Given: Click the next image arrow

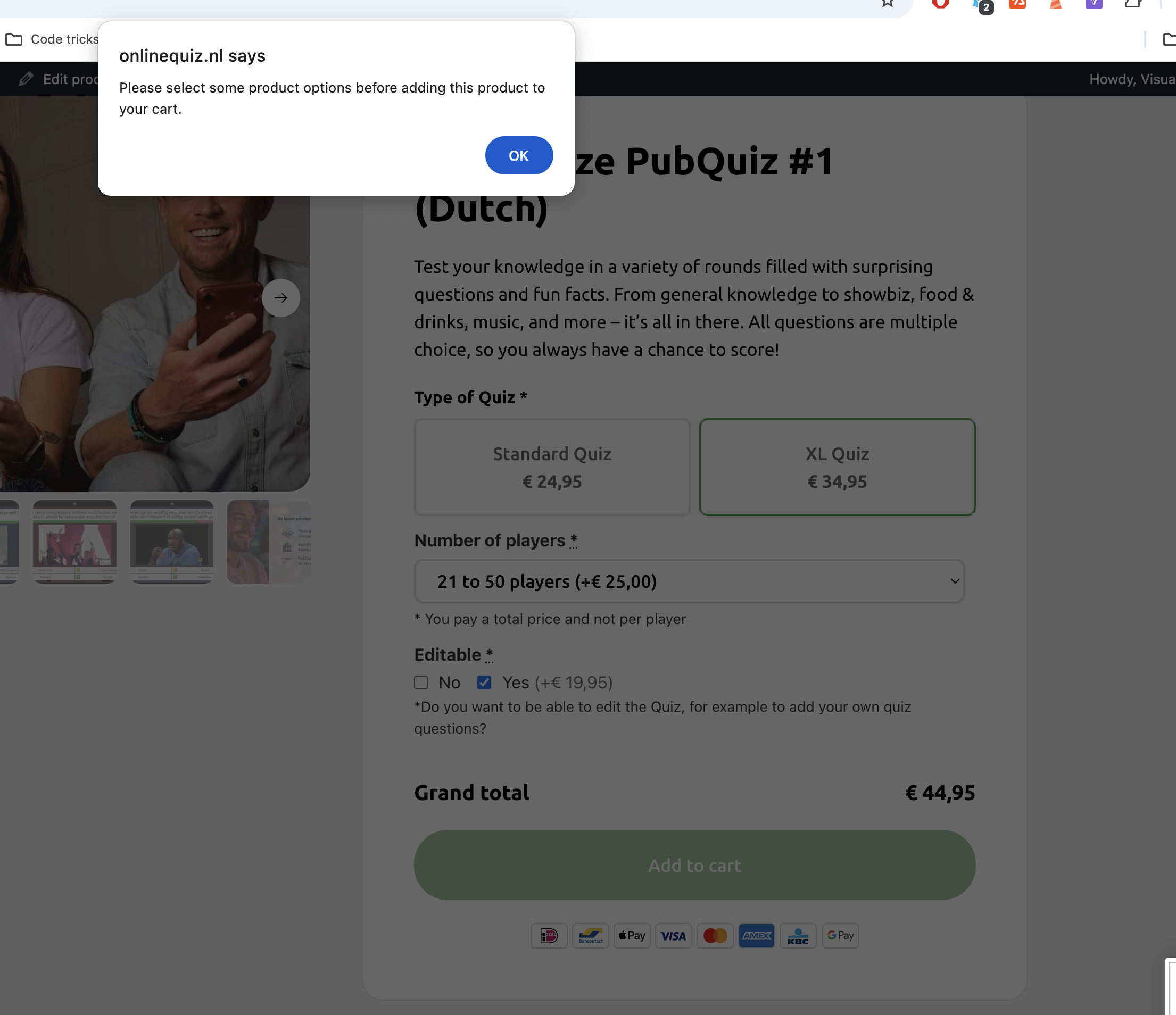Looking at the screenshot, I should [281, 298].
